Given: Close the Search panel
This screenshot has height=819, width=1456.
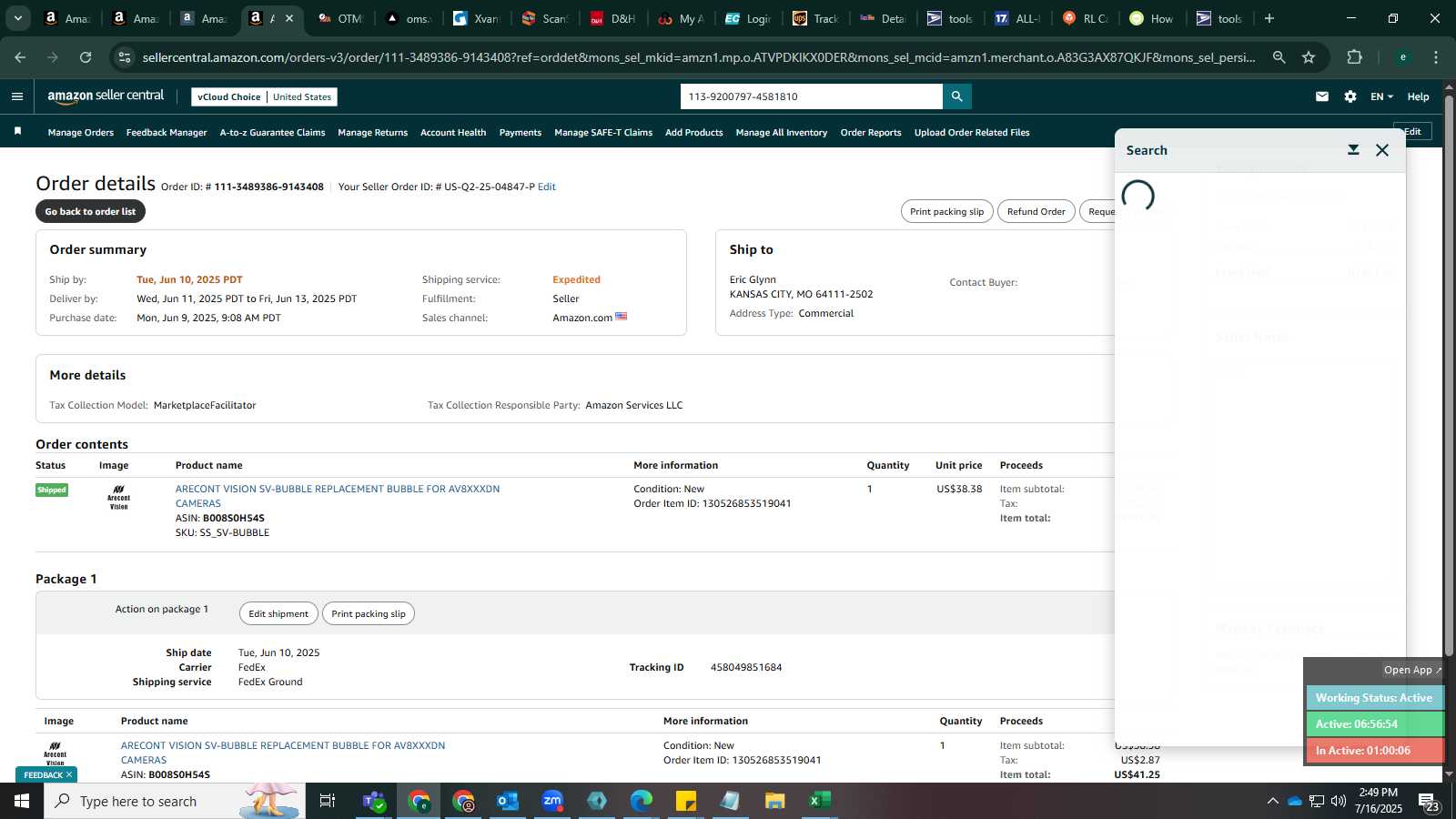Looking at the screenshot, I should [1382, 150].
